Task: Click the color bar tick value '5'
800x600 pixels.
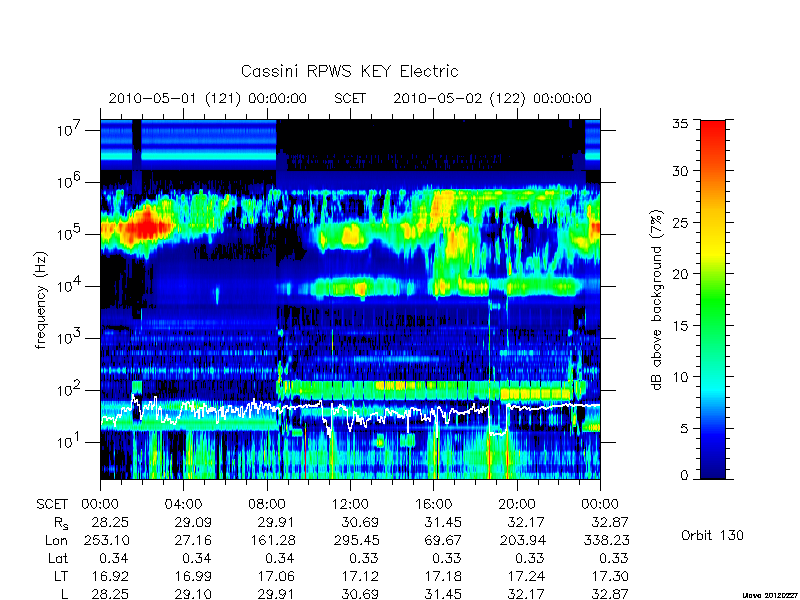Action: click(x=685, y=429)
